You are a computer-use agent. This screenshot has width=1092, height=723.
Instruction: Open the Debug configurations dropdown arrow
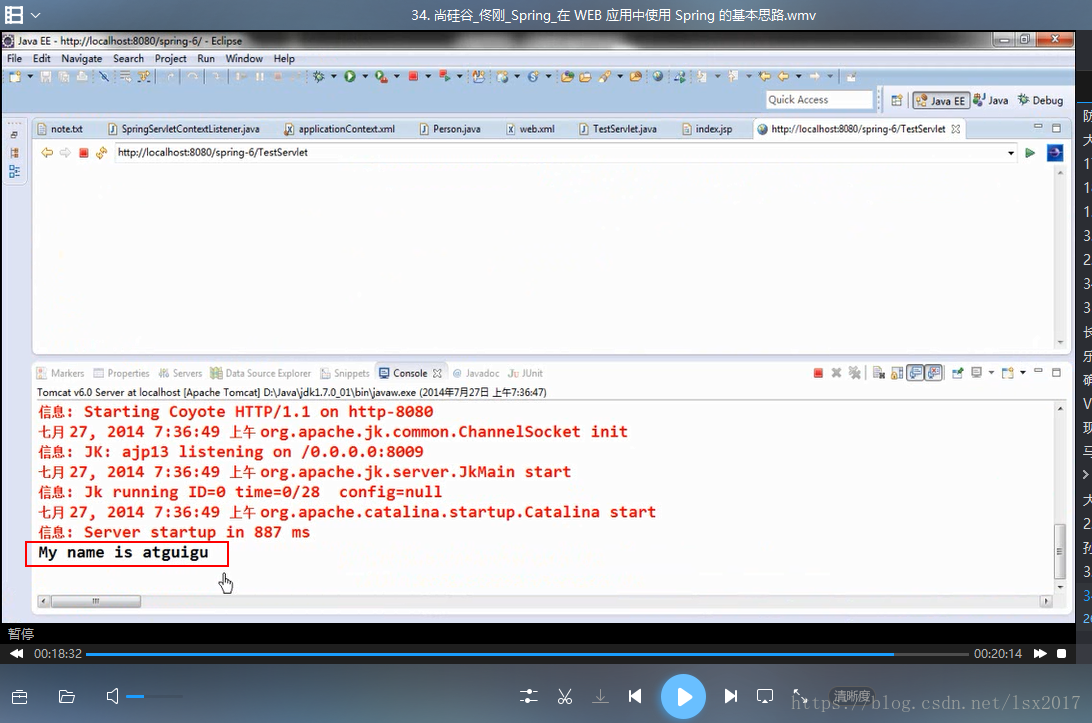coord(334,77)
